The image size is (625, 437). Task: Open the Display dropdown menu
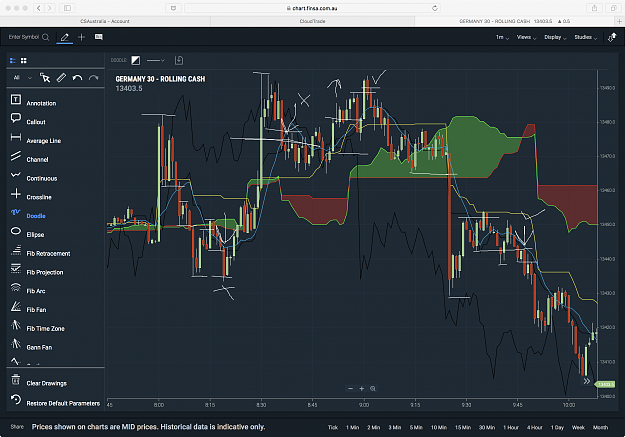click(x=555, y=37)
